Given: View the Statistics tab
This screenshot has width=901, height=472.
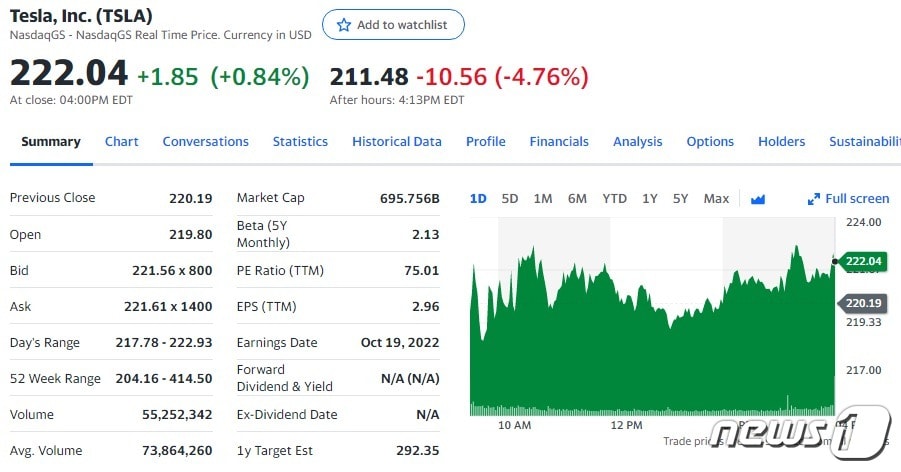Looking at the screenshot, I should 300,142.
